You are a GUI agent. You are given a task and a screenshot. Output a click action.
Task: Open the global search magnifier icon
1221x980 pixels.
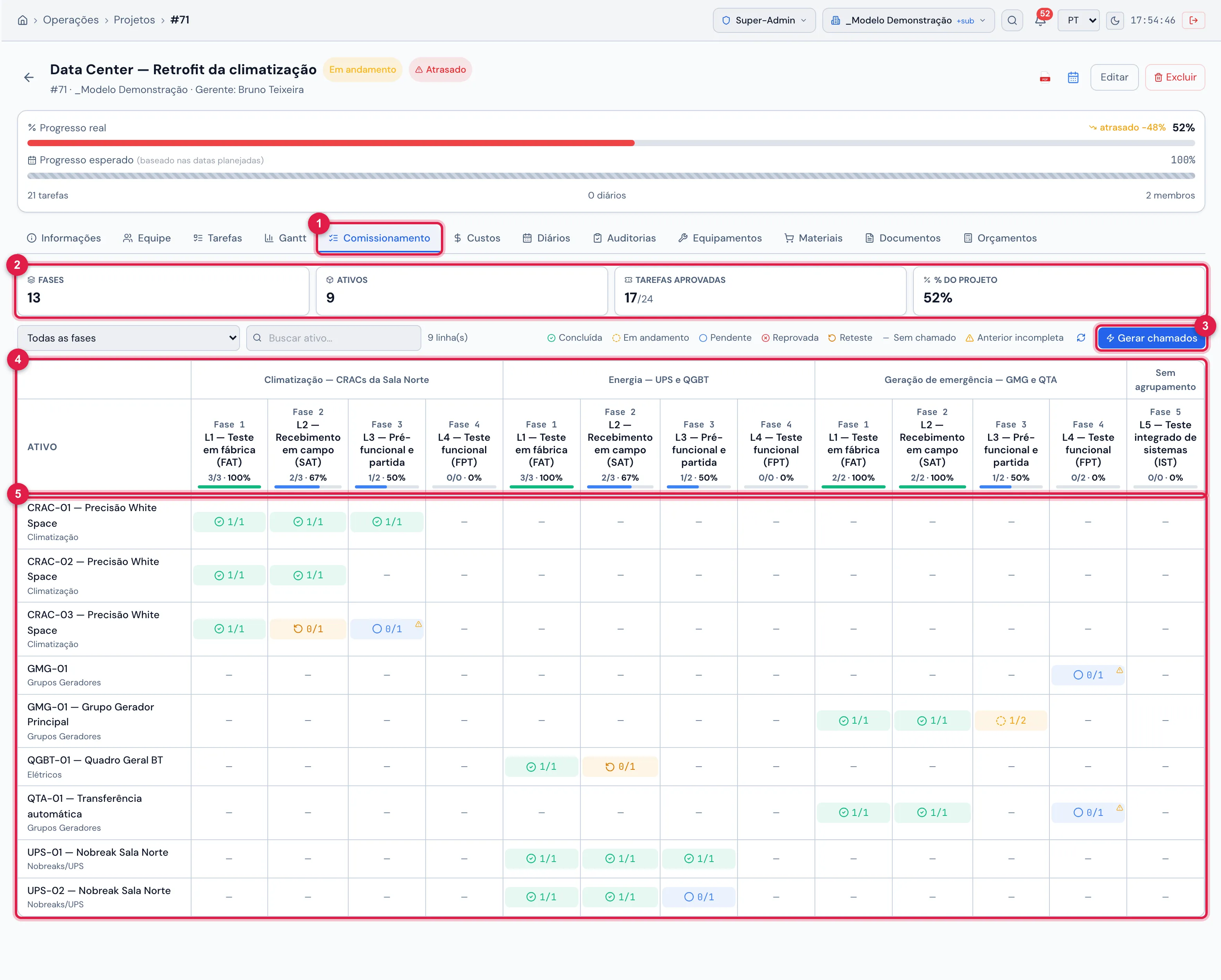click(1012, 20)
